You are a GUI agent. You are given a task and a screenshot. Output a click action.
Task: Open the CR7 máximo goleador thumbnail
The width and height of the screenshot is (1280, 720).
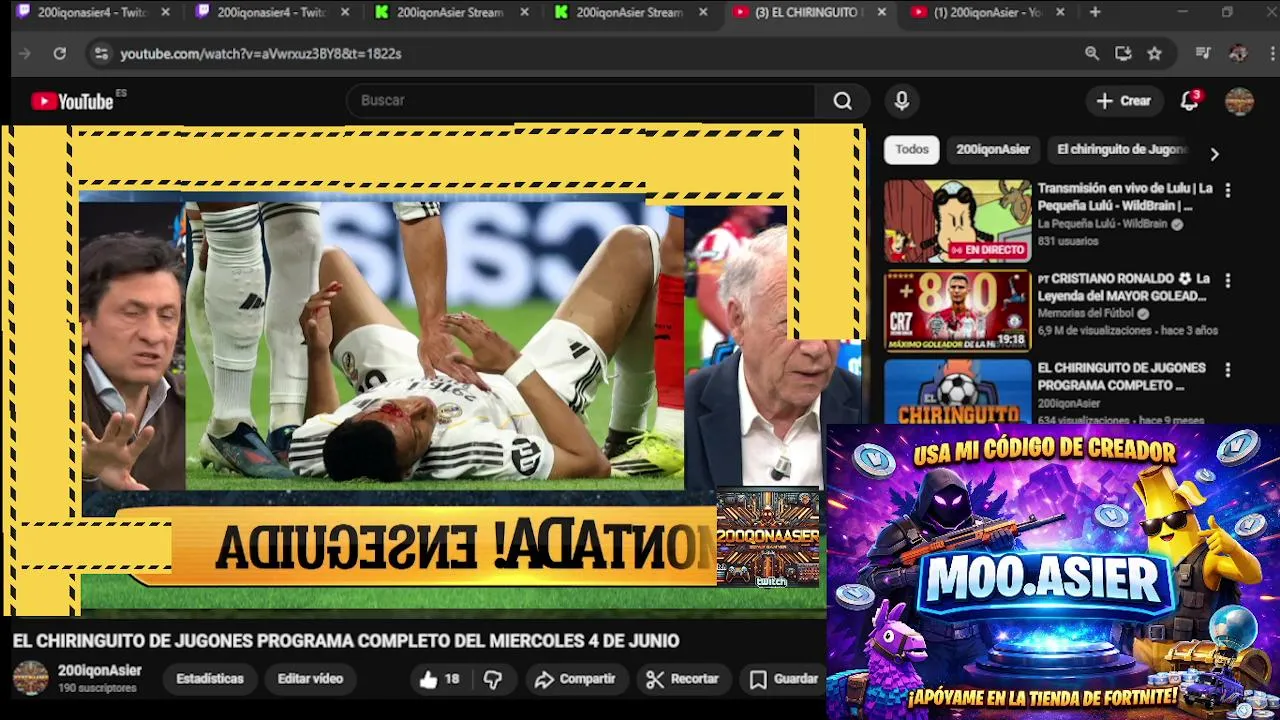point(957,311)
